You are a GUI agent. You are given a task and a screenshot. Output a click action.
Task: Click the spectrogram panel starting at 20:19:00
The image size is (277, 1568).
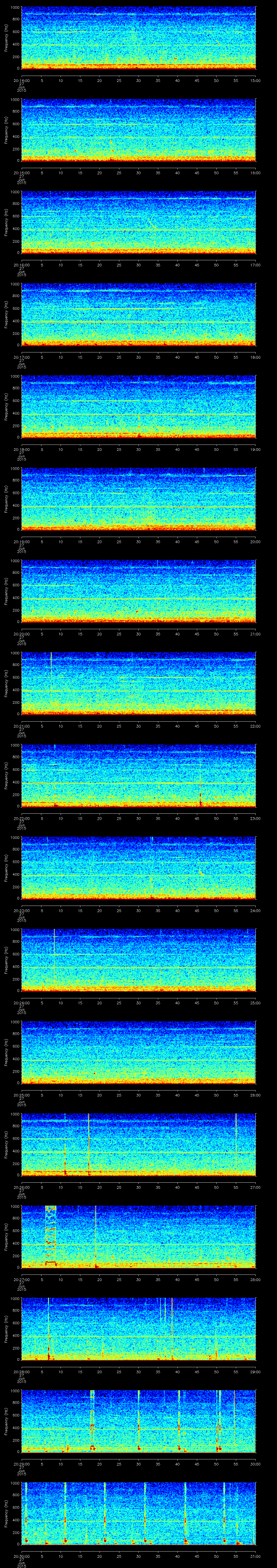[x=139, y=499]
